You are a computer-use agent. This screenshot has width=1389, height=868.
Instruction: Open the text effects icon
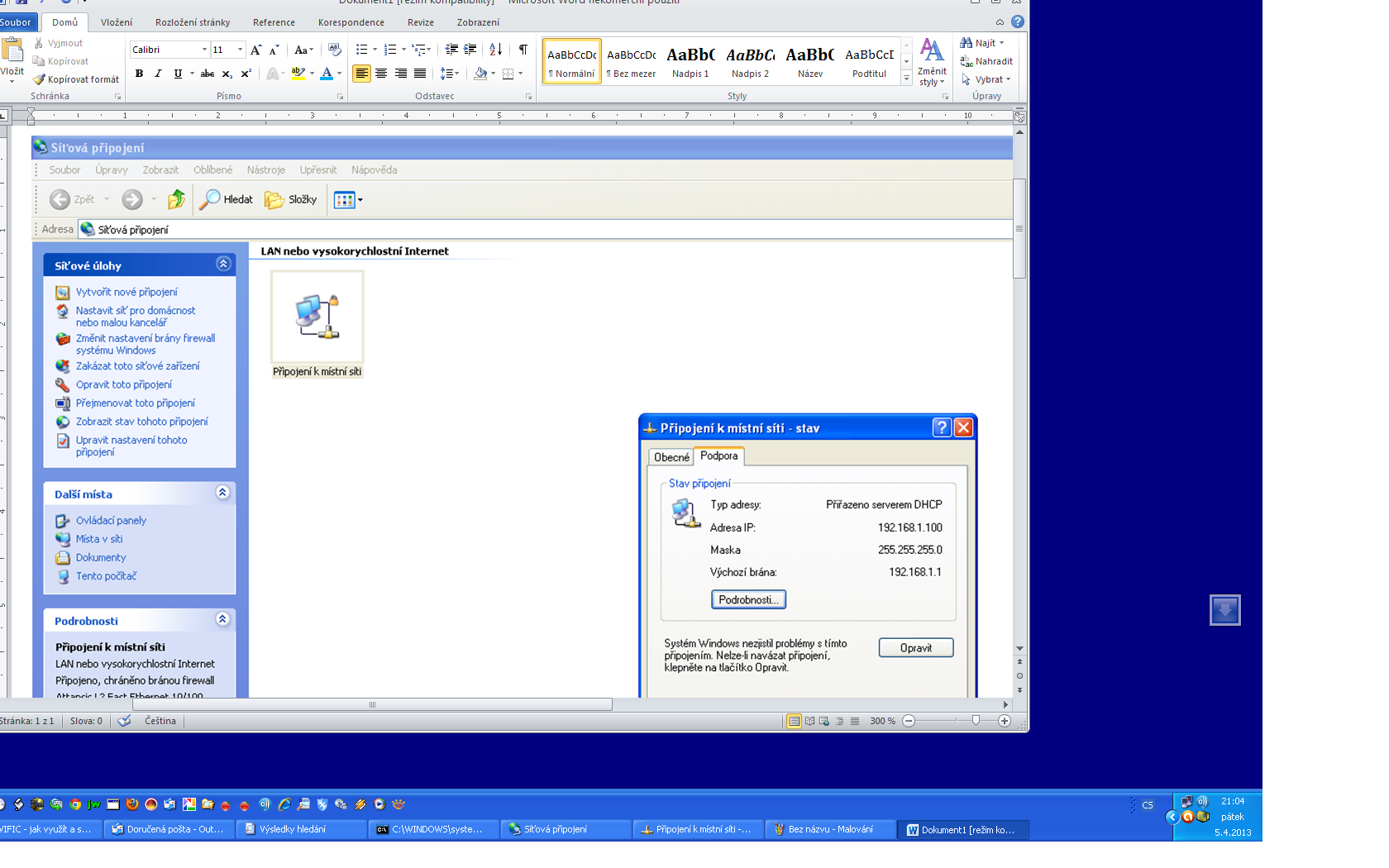[x=273, y=74]
